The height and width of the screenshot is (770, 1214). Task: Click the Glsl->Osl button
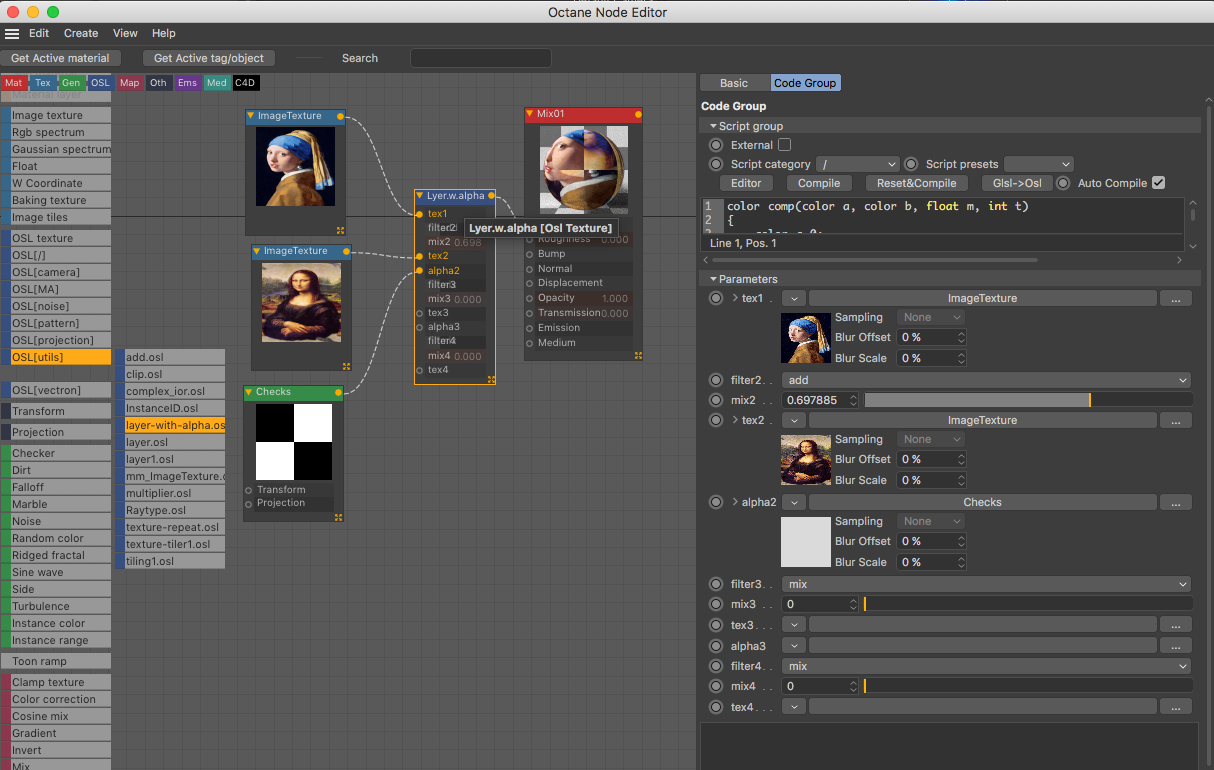(1017, 183)
